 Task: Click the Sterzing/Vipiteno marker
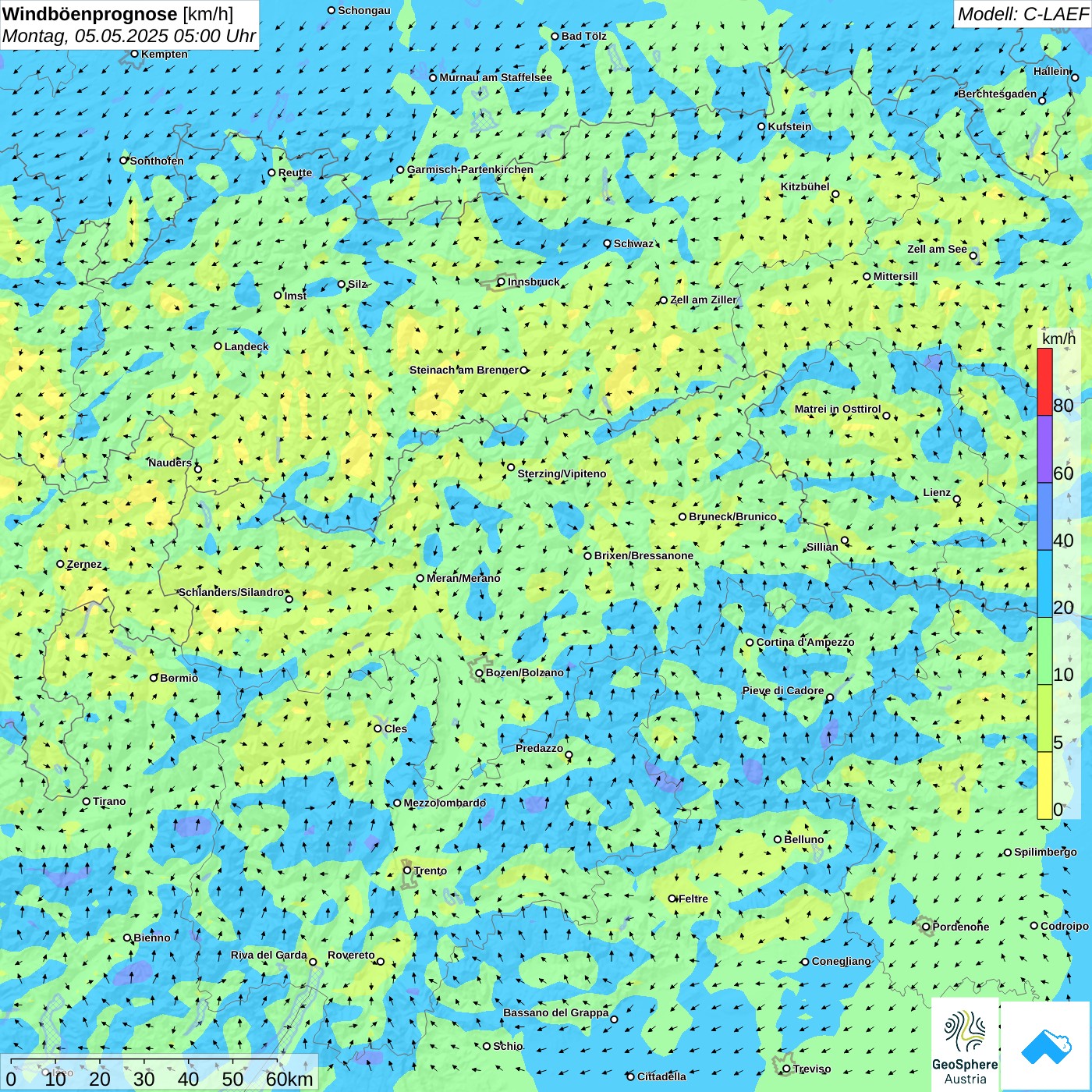pyautogui.click(x=511, y=467)
